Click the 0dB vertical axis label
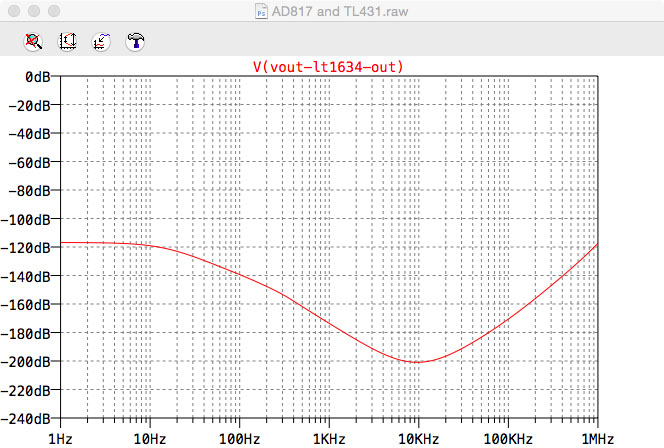 (37, 77)
